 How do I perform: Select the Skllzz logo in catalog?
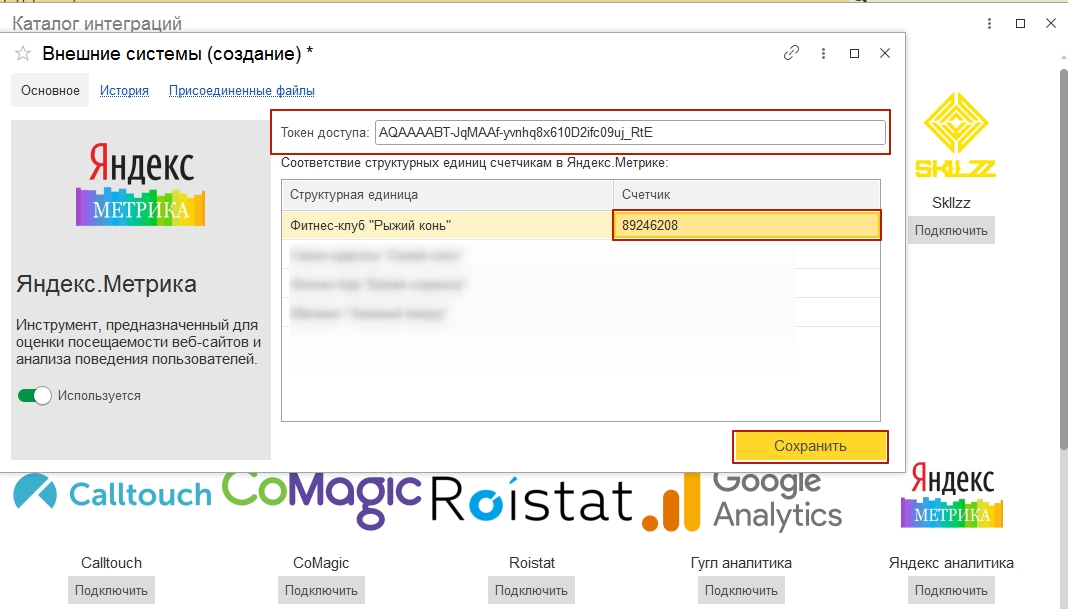(956, 135)
